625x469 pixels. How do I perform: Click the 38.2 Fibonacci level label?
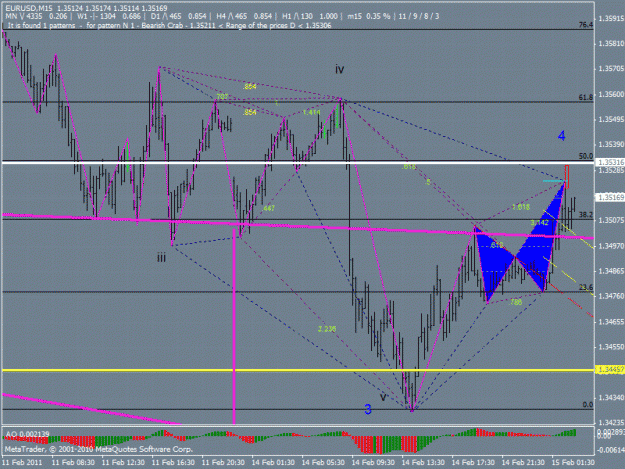586,215
